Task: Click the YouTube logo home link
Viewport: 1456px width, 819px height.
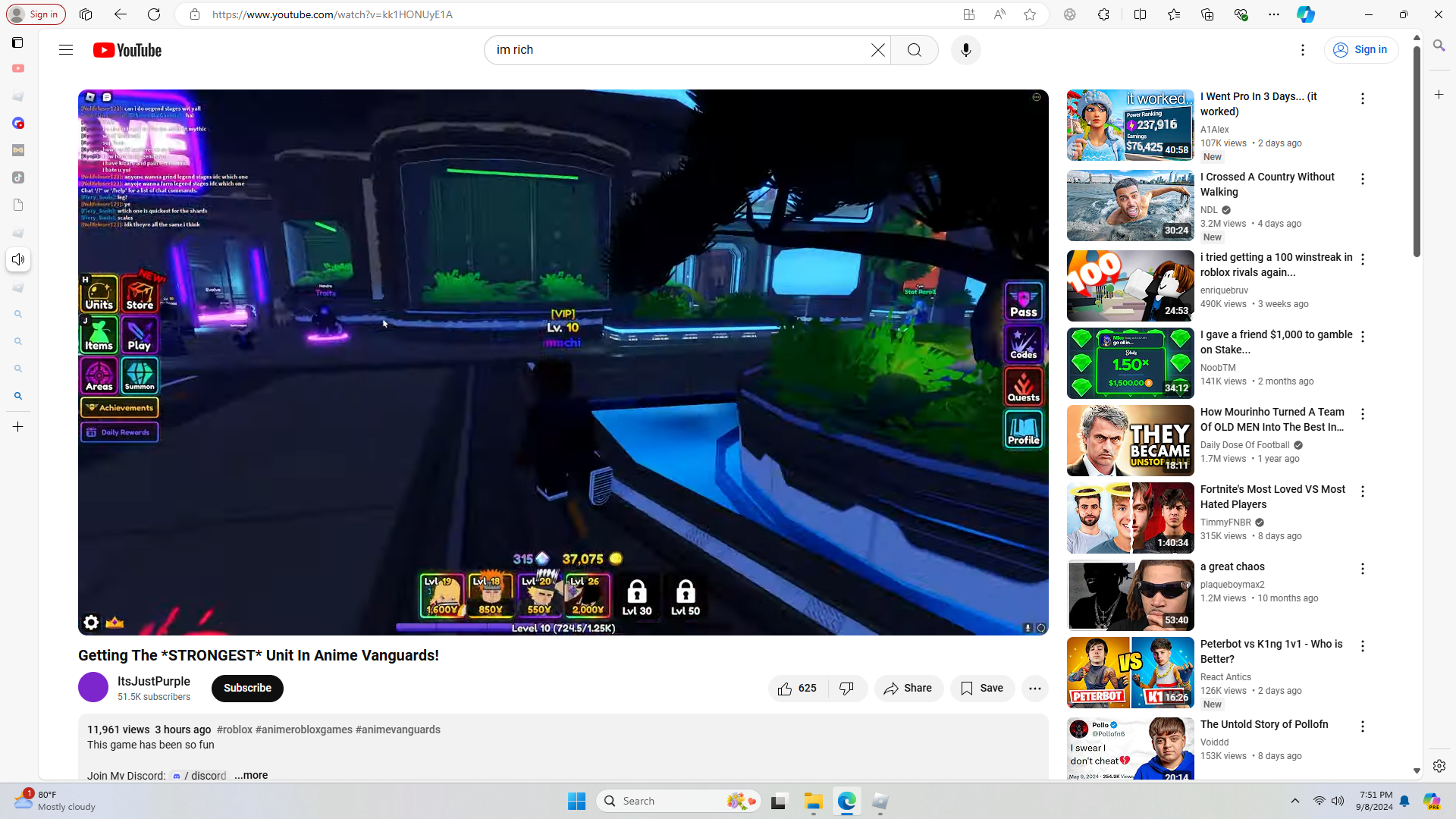Action: click(127, 50)
